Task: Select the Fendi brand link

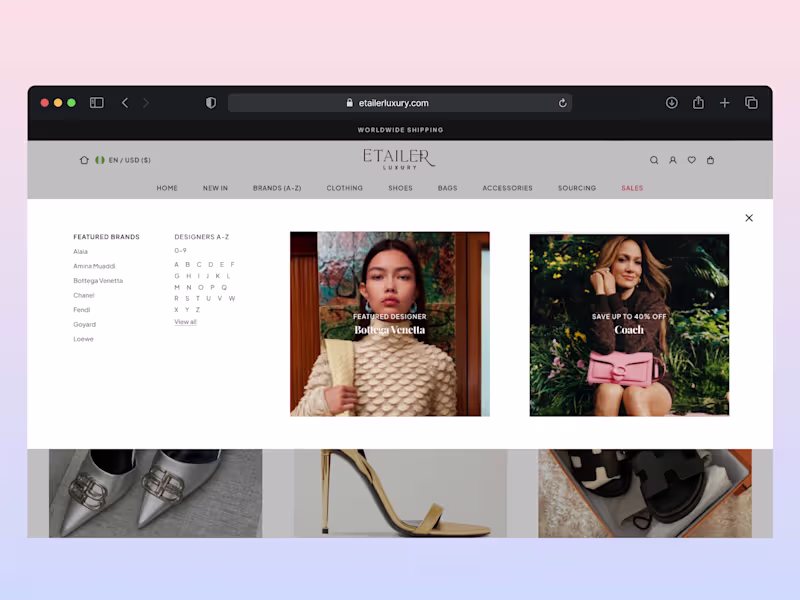Action: [x=82, y=310]
